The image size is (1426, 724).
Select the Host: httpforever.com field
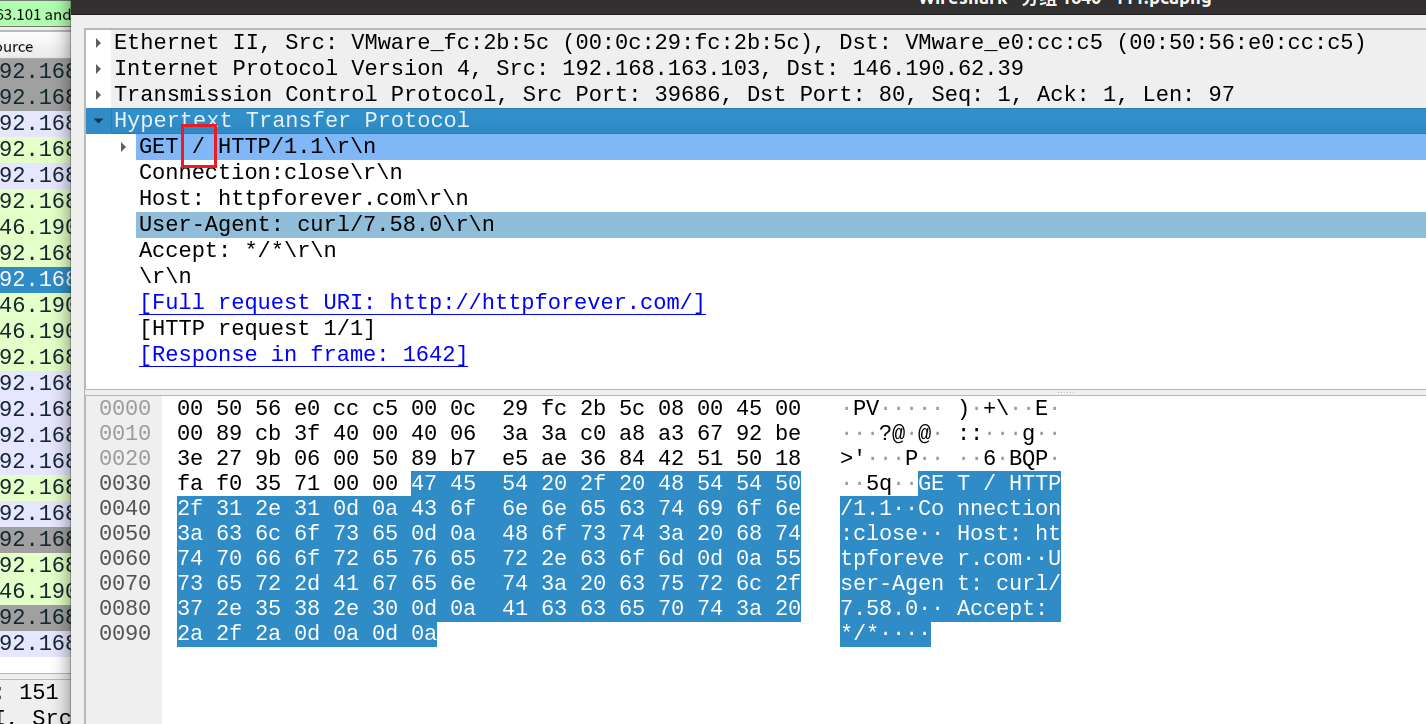click(x=303, y=199)
